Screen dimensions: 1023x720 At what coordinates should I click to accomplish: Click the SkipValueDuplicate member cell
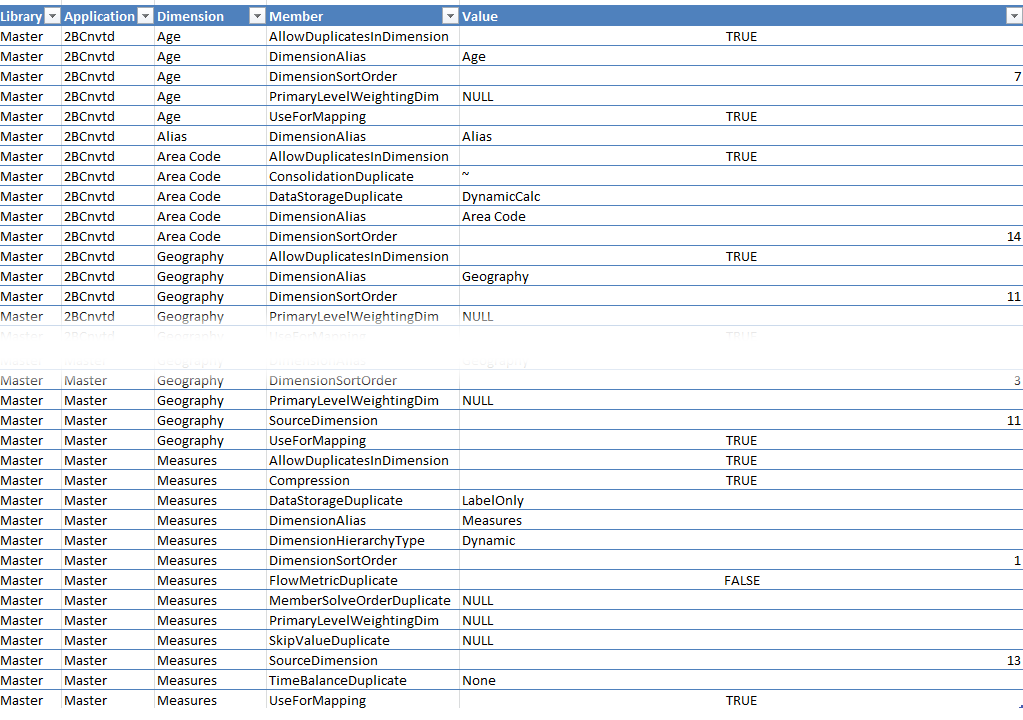[x=363, y=640]
